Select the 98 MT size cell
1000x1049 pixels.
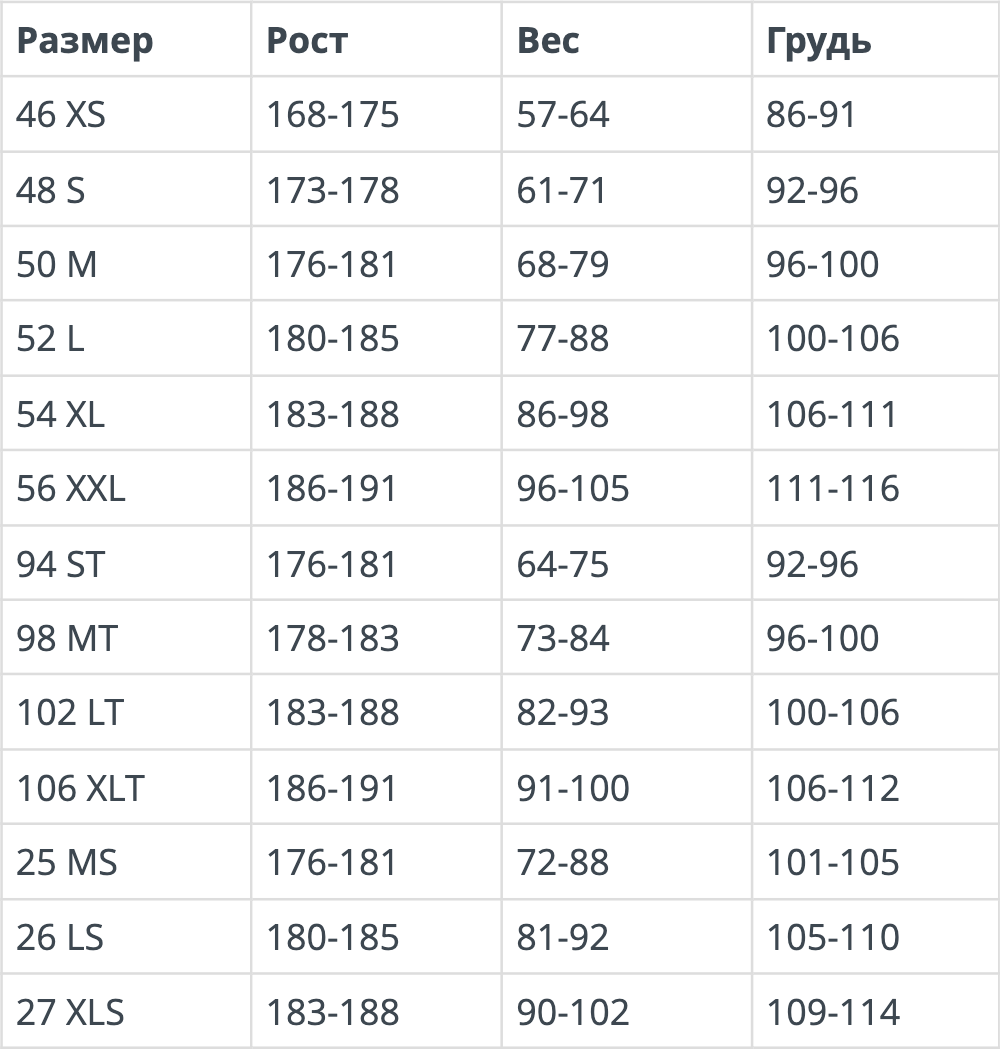tap(66, 638)
